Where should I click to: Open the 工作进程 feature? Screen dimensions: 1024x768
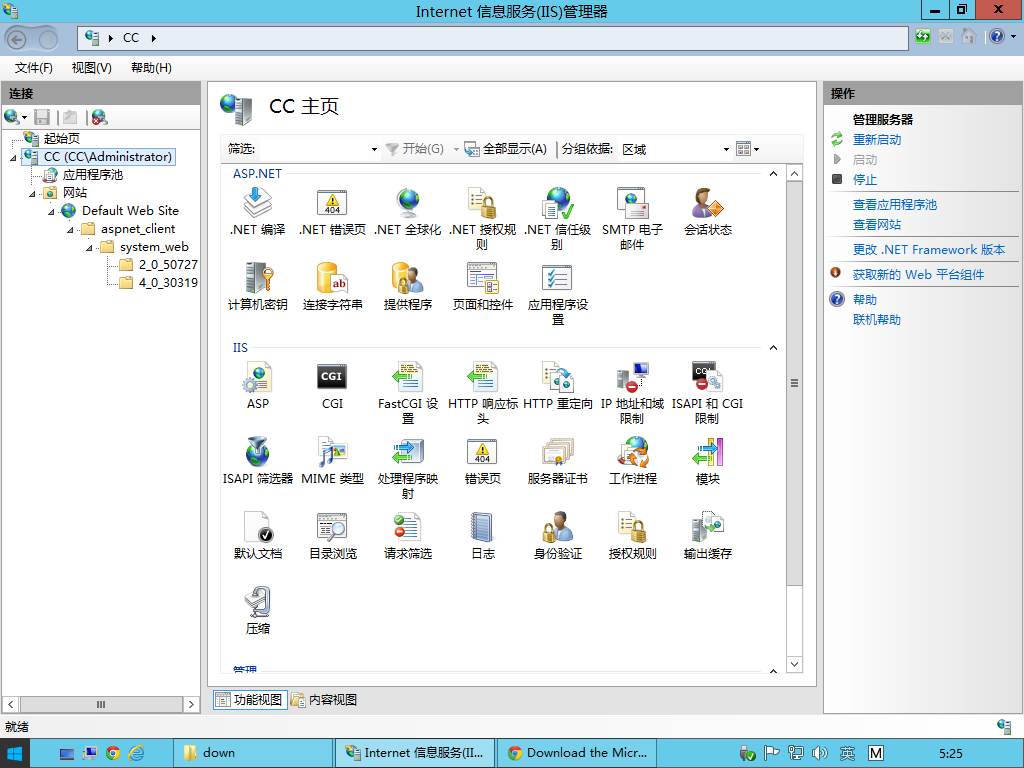(632, 461)
